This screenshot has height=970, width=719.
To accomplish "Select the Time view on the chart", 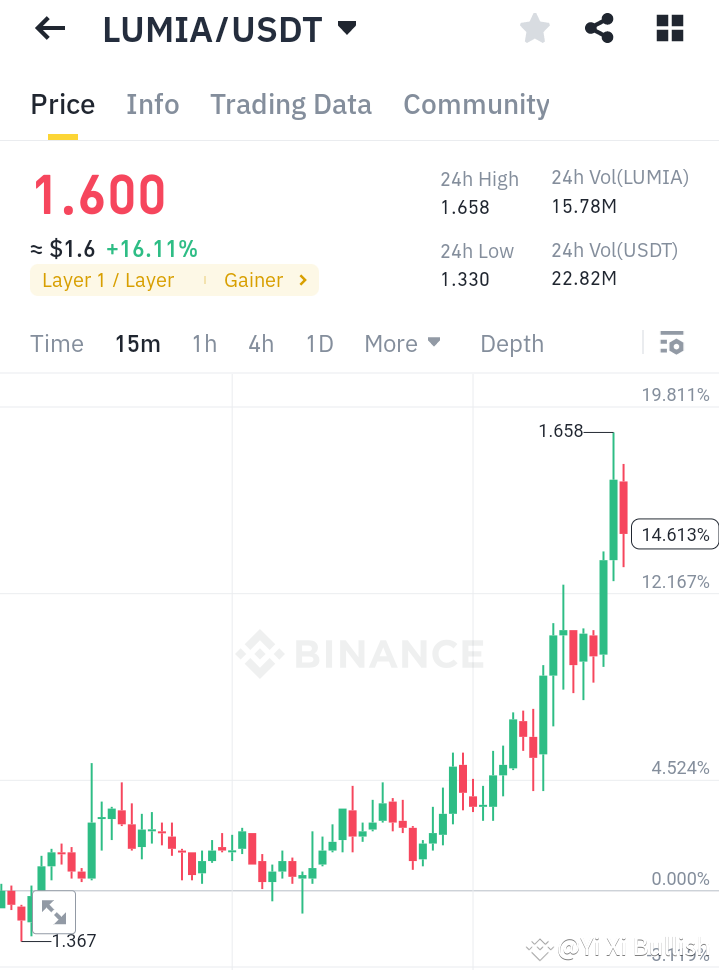I will click(57, 343).
